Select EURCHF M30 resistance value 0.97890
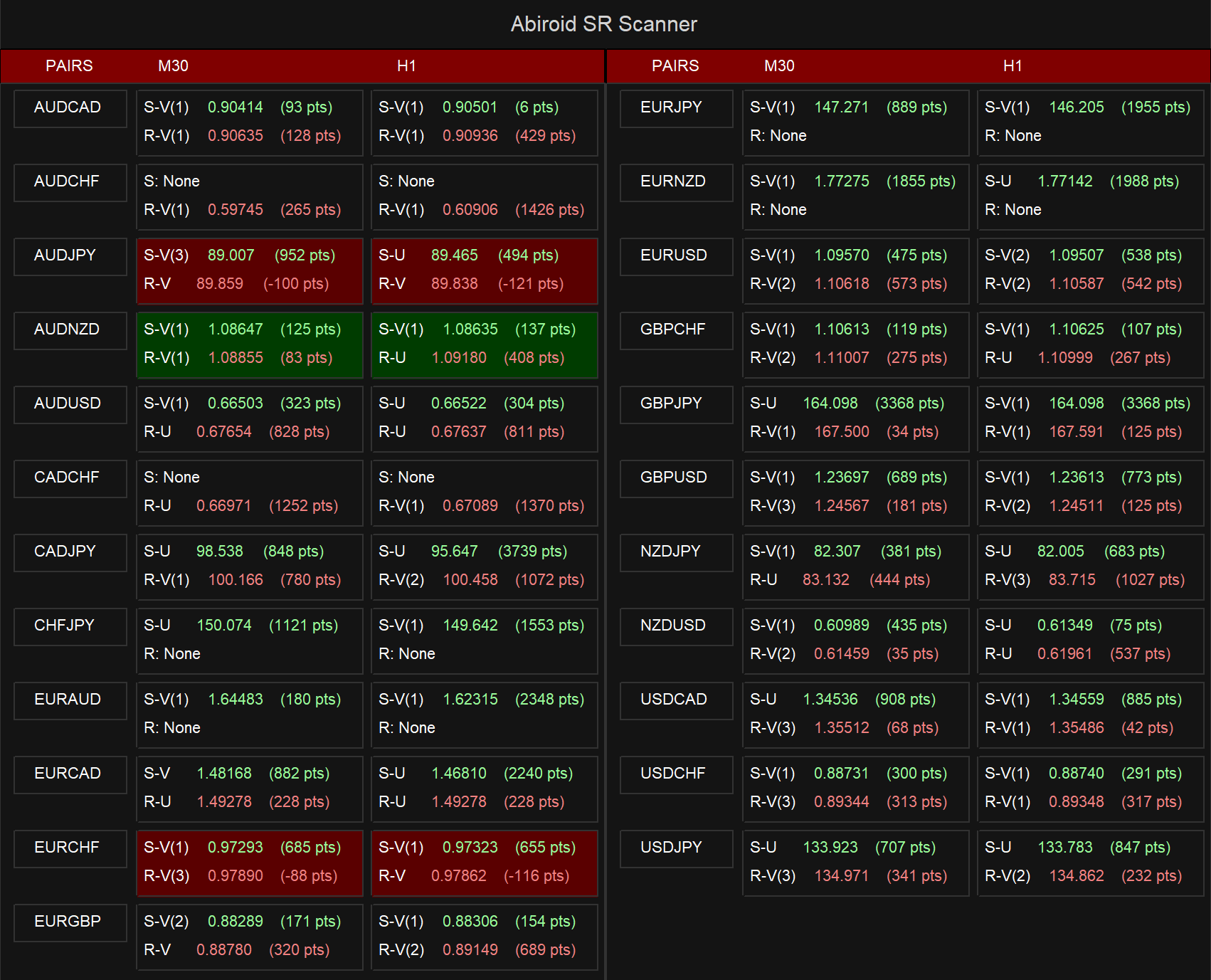Screen dimensions: 1211x980 (x=236, y=876)
